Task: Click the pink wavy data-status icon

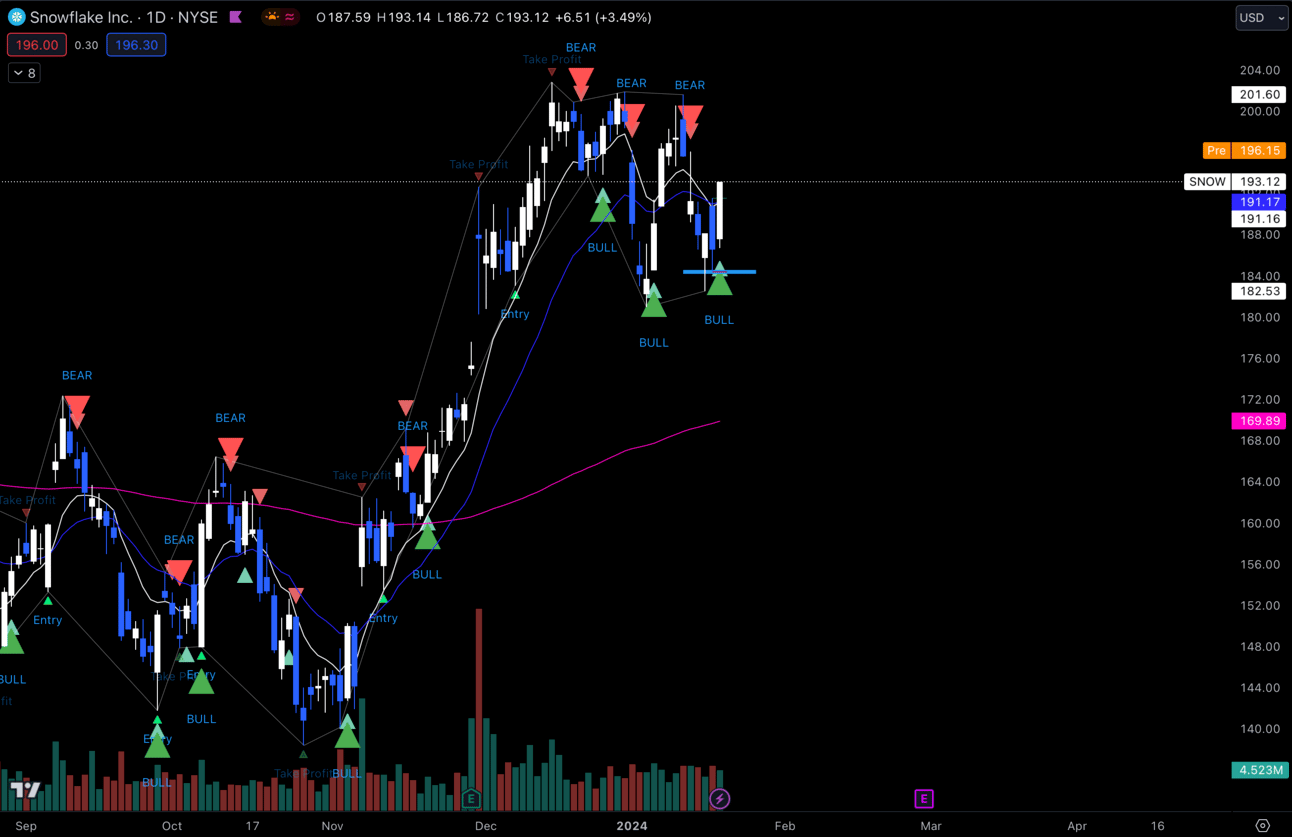Action: tap(290, 17)
